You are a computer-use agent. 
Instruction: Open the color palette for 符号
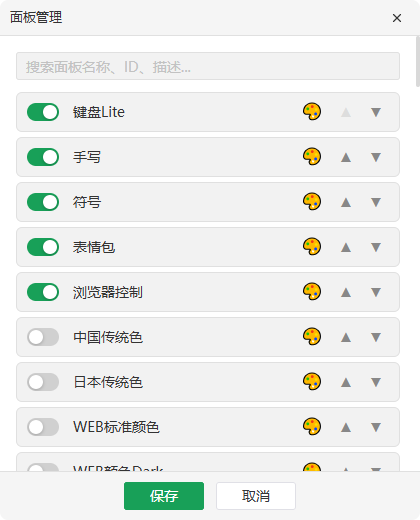(312, 202)
